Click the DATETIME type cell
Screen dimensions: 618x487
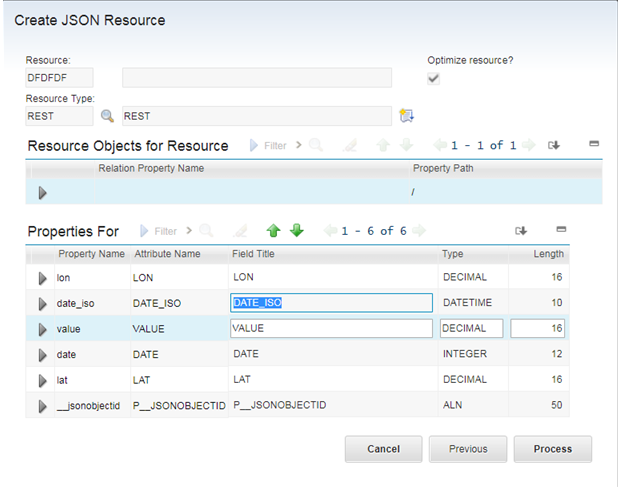point(473,303)
